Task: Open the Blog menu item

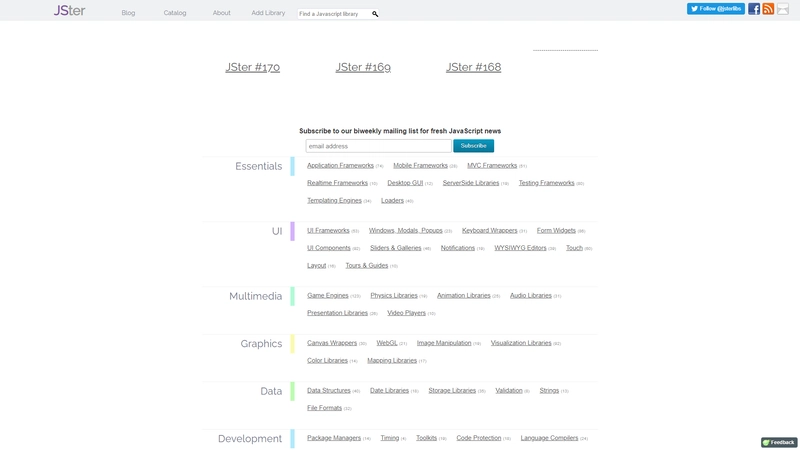Action: pyautogui.click(x=128, y=13)
